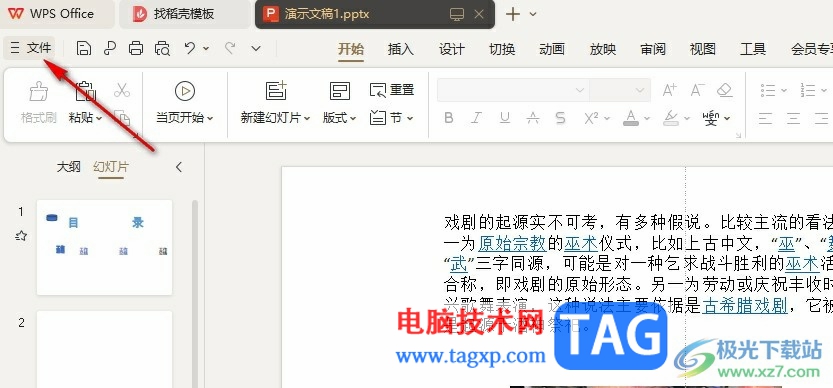Apply the text highlight color pen

[672, 118]
